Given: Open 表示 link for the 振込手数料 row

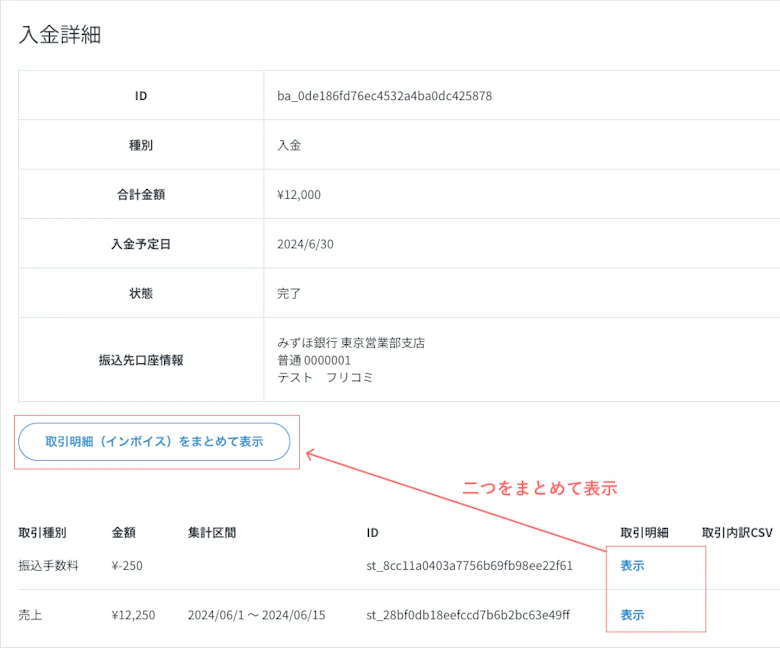Looking at the screenshot, I should point(632,565).
